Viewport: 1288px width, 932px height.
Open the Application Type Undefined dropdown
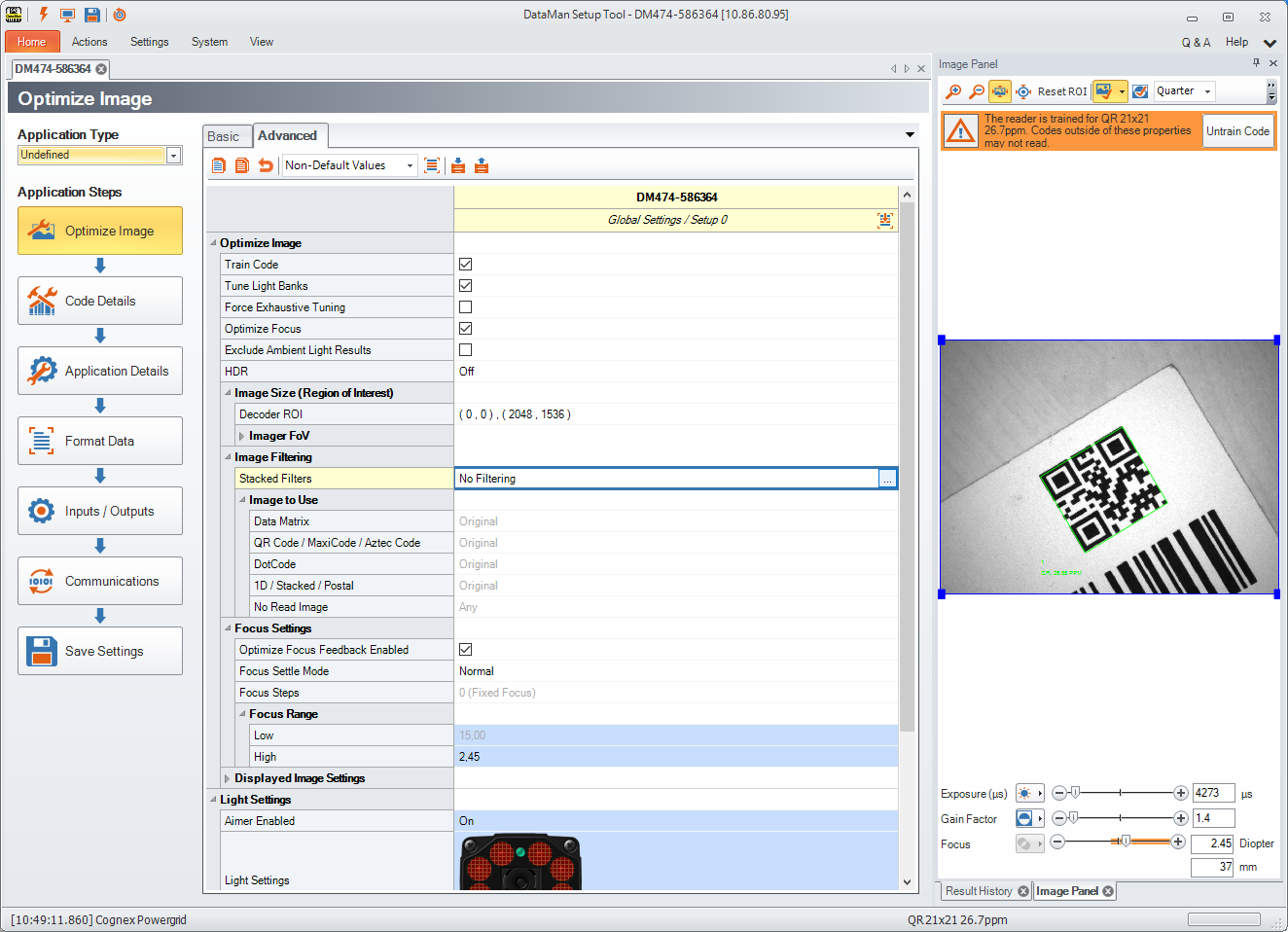(173, 156)
